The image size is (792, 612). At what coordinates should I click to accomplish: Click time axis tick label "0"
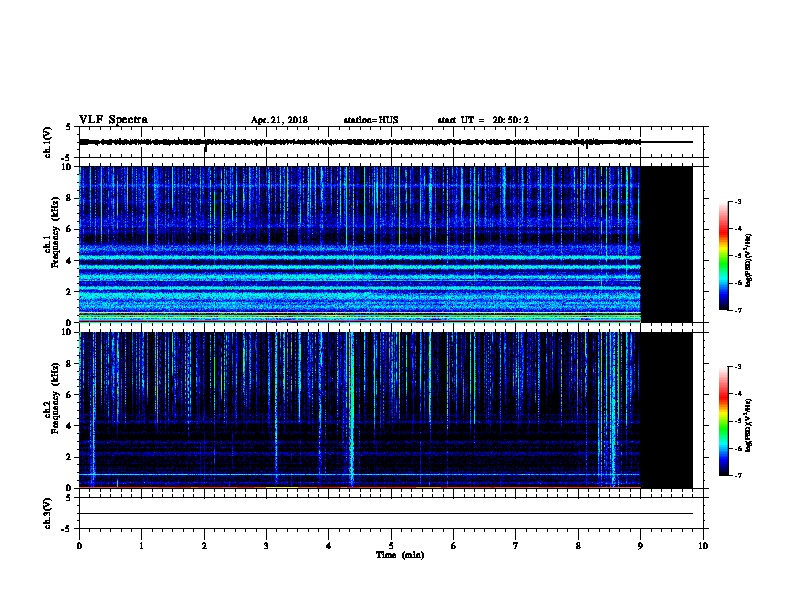(79, 546)
